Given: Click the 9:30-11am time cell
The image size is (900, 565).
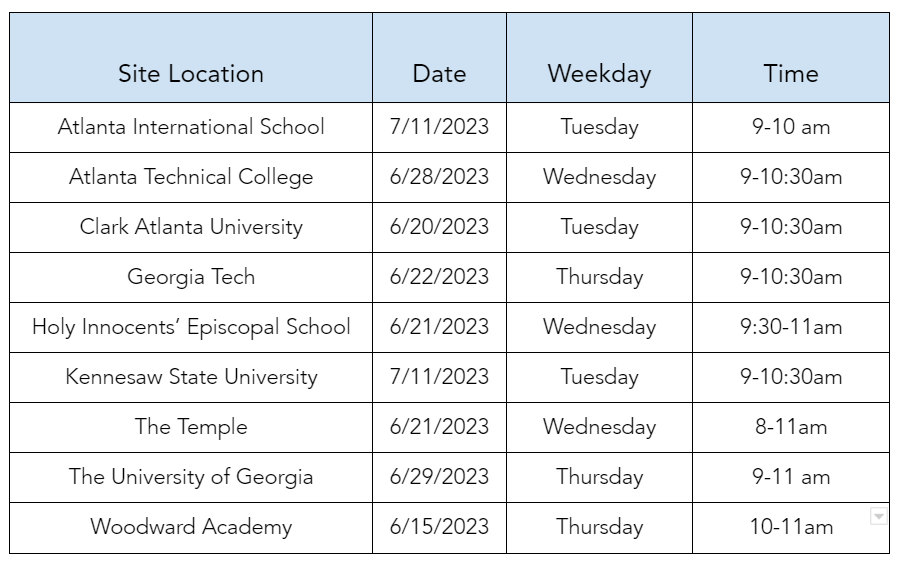Looking at the screenshot, I should [x=790, y=327].
